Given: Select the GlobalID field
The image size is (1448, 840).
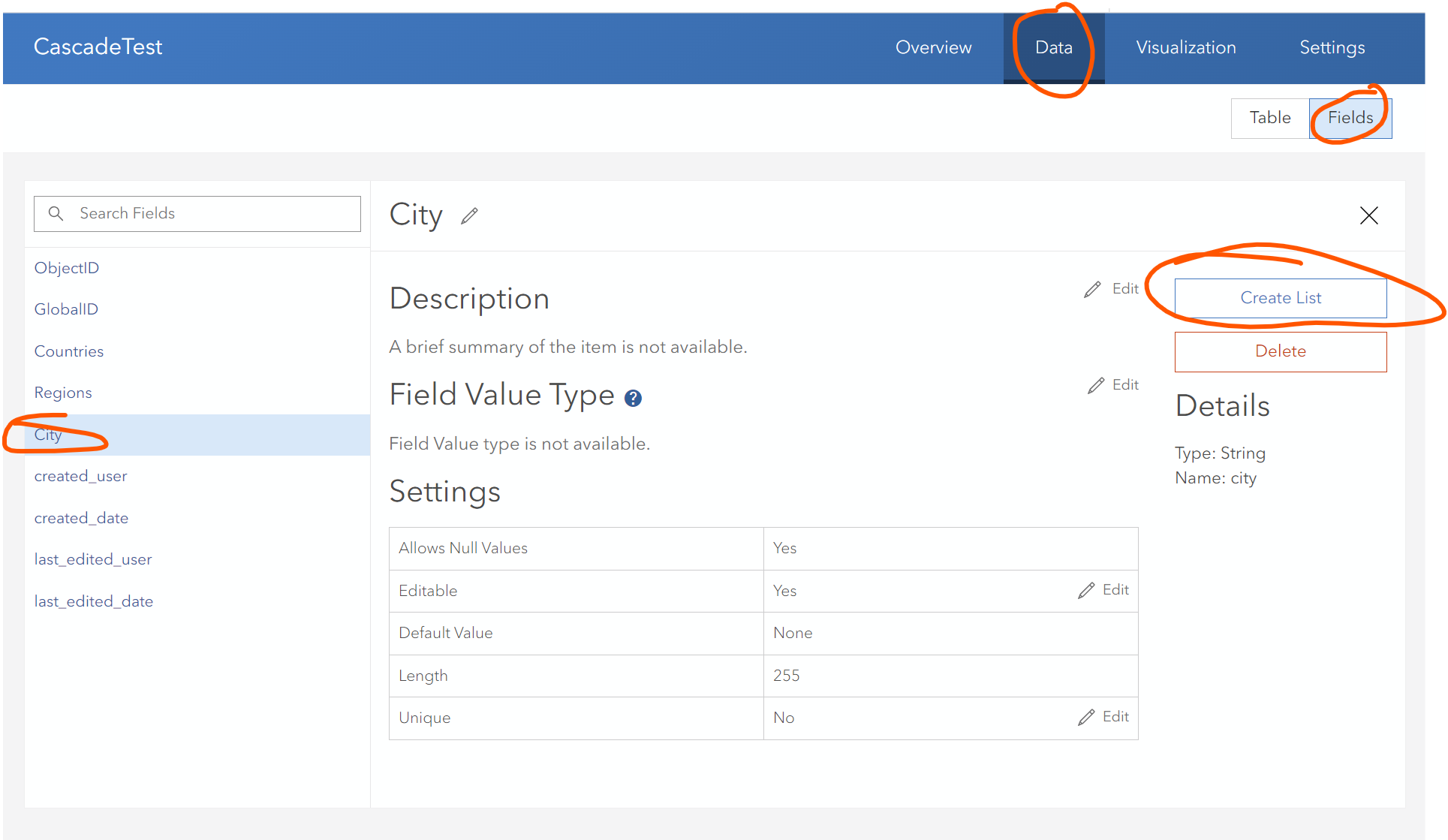Looking at the screenshot, I should [66, 309].
